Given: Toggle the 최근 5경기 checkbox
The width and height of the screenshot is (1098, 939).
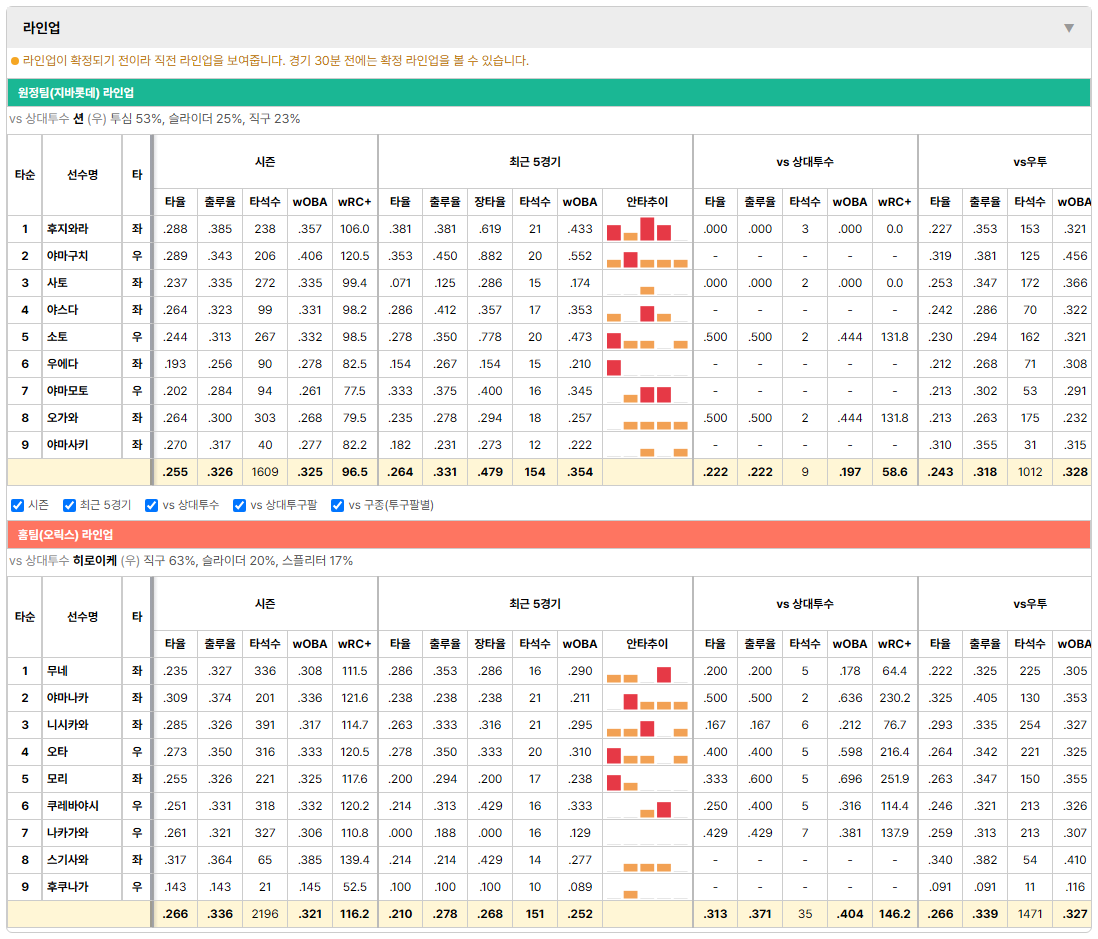Looking at the screenshot, I should pos(69,506).
